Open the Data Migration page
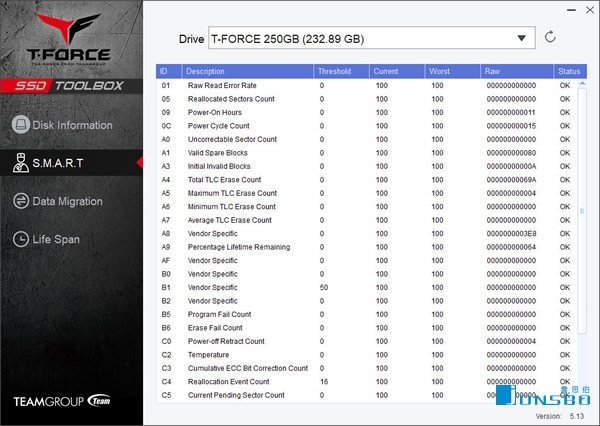 pyautogui.click(x=72, y=201)
